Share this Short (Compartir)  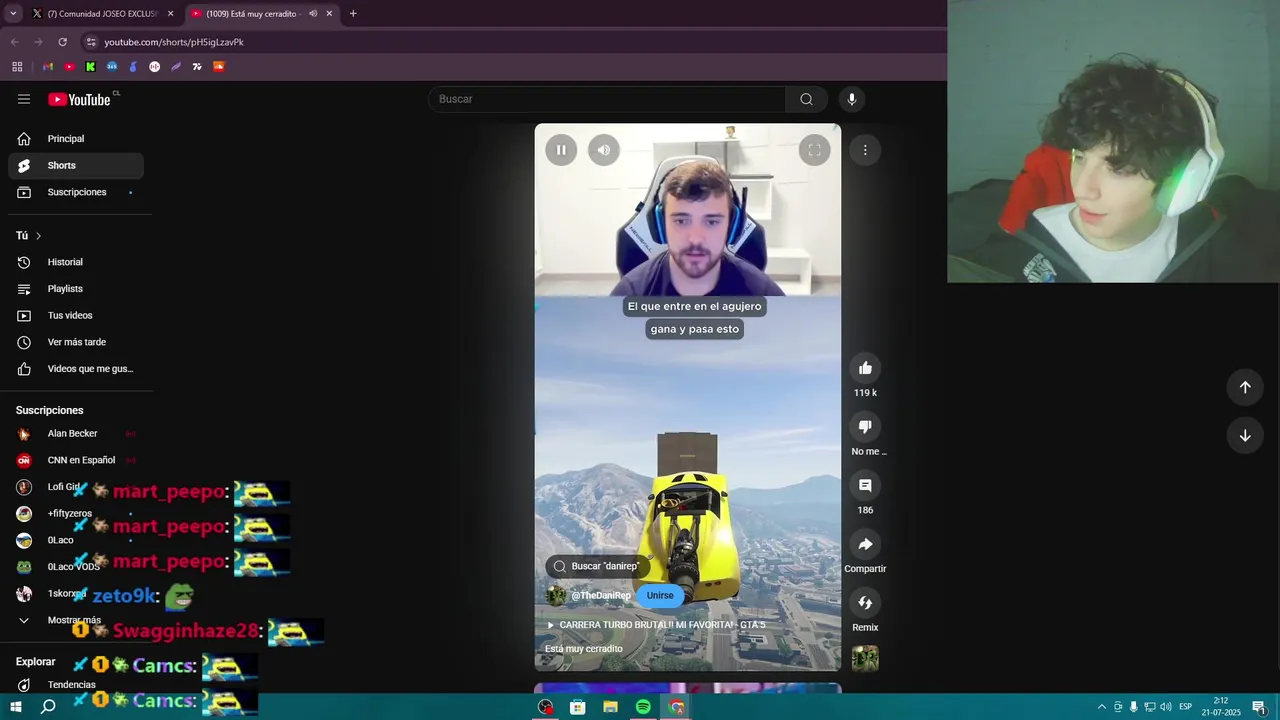pos(865,544)
